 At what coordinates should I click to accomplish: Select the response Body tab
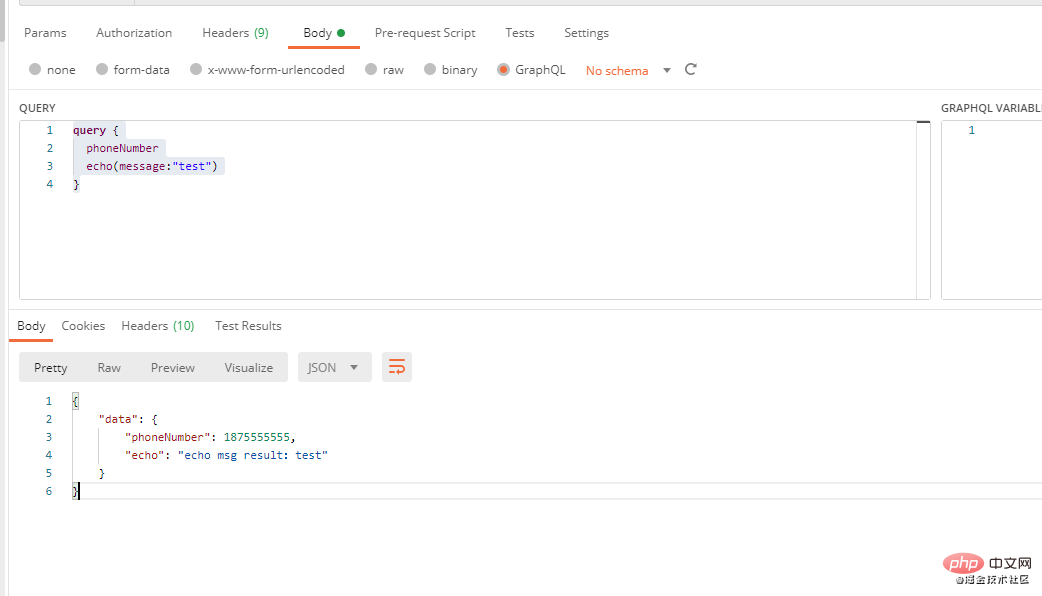(x=31, y=326)
